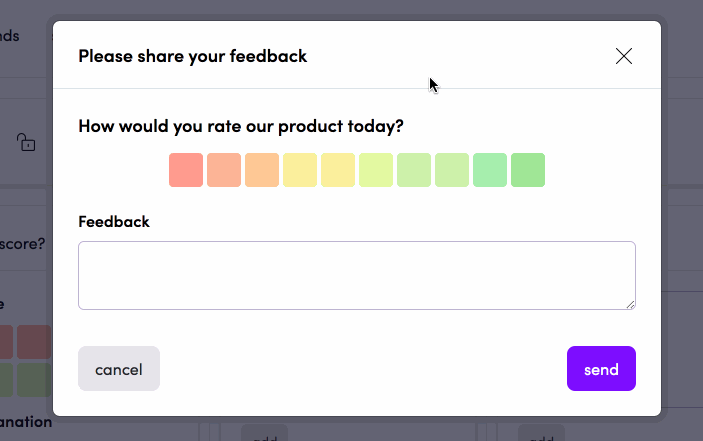The height and width of the screenshot is (441, 703).
Task: Focus the Feedback text area
Action: point(357,275)
